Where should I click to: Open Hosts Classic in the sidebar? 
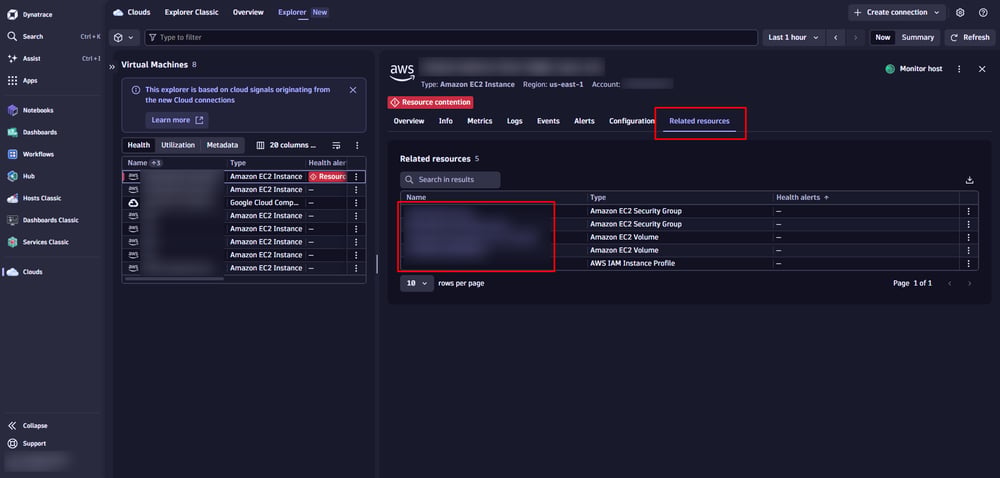point(41,198)
